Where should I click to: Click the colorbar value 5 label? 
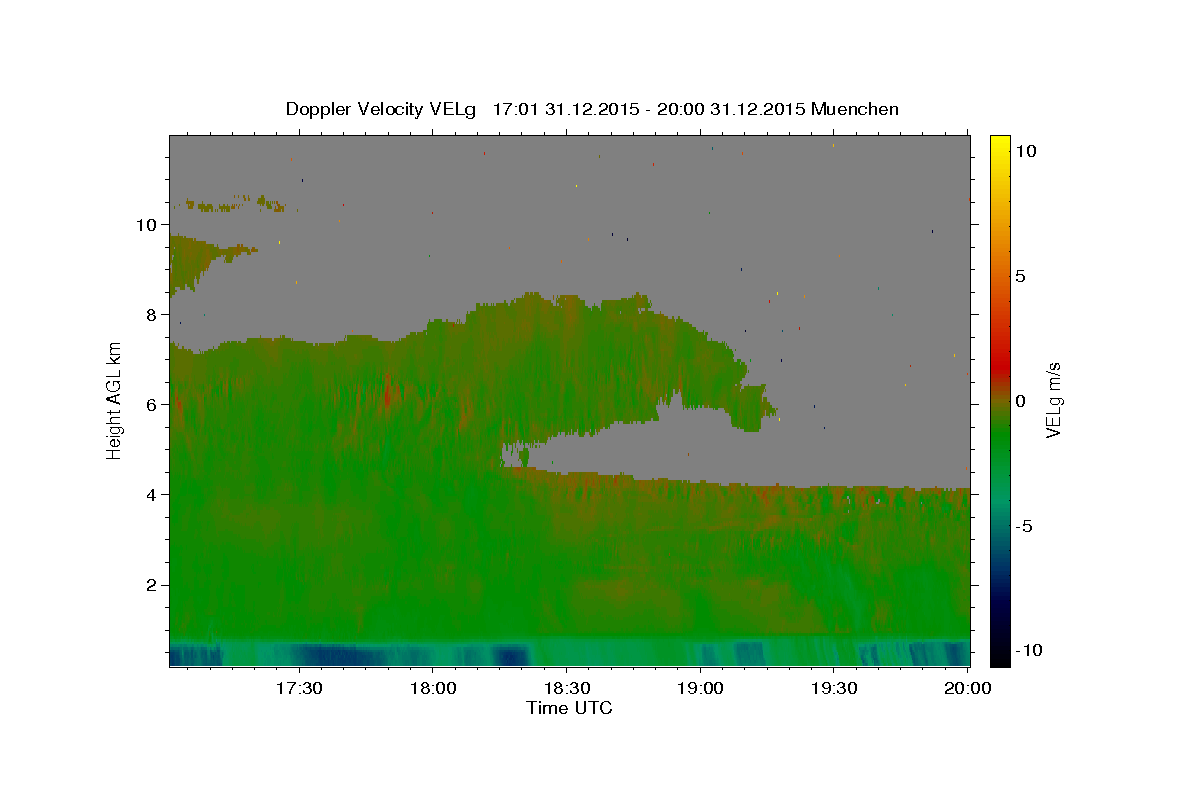click(1020, 276)
